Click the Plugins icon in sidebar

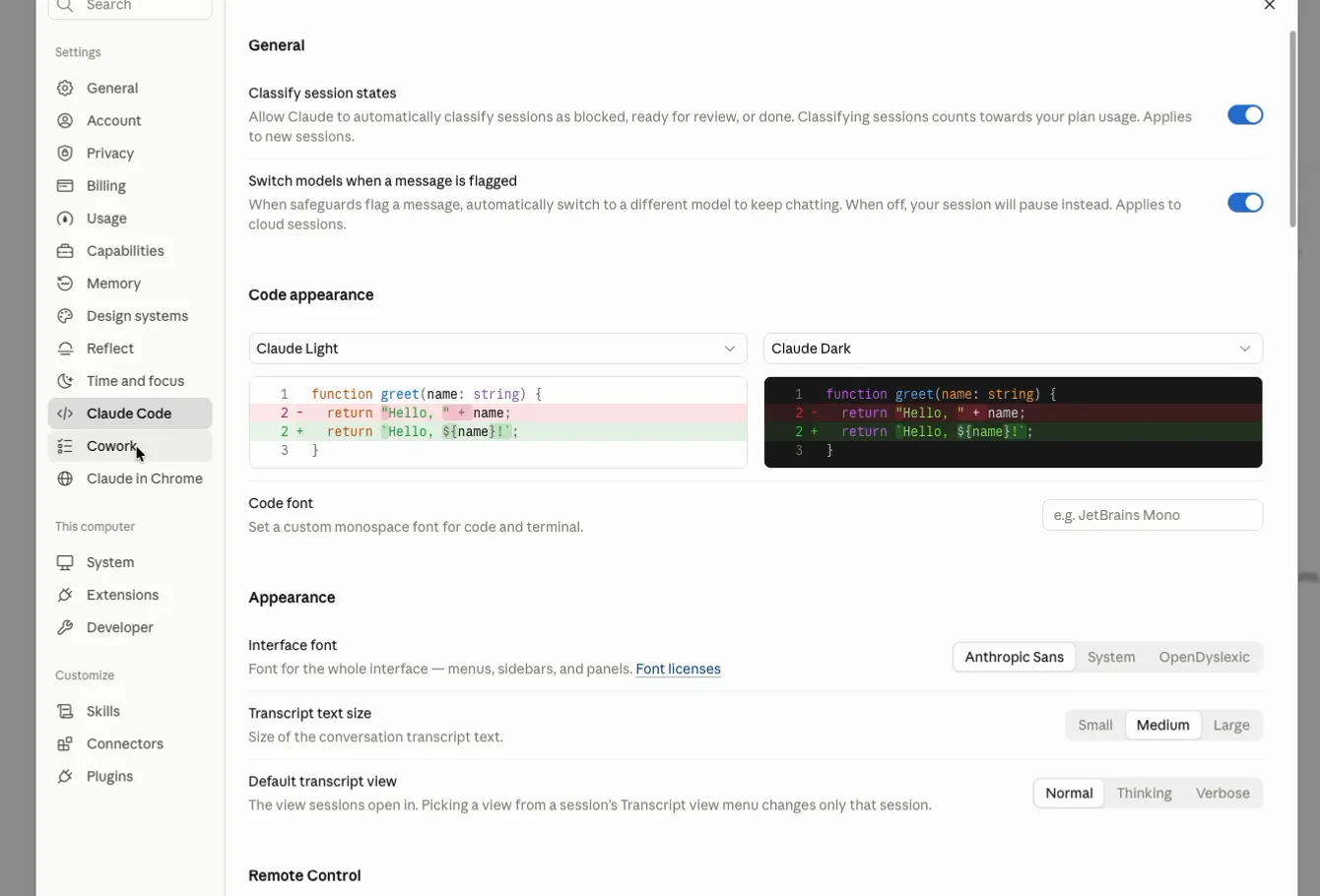(x=65, y=776)
